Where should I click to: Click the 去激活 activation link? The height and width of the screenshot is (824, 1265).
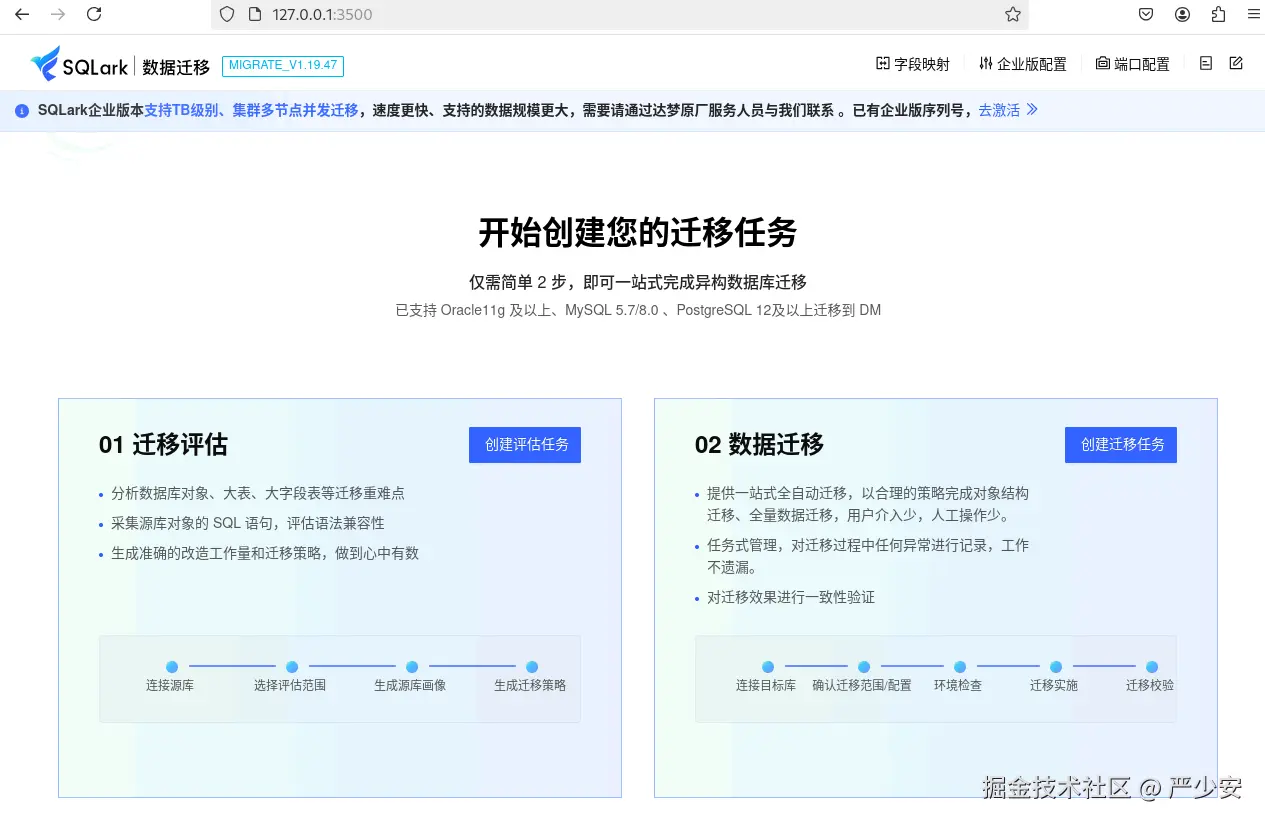(x=1008, y=110)
